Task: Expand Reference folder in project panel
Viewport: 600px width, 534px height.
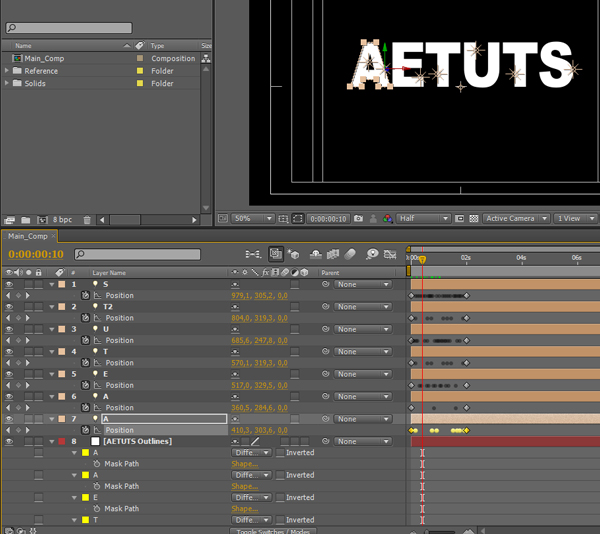Action: pyautogui.click(x=7, y=71)
